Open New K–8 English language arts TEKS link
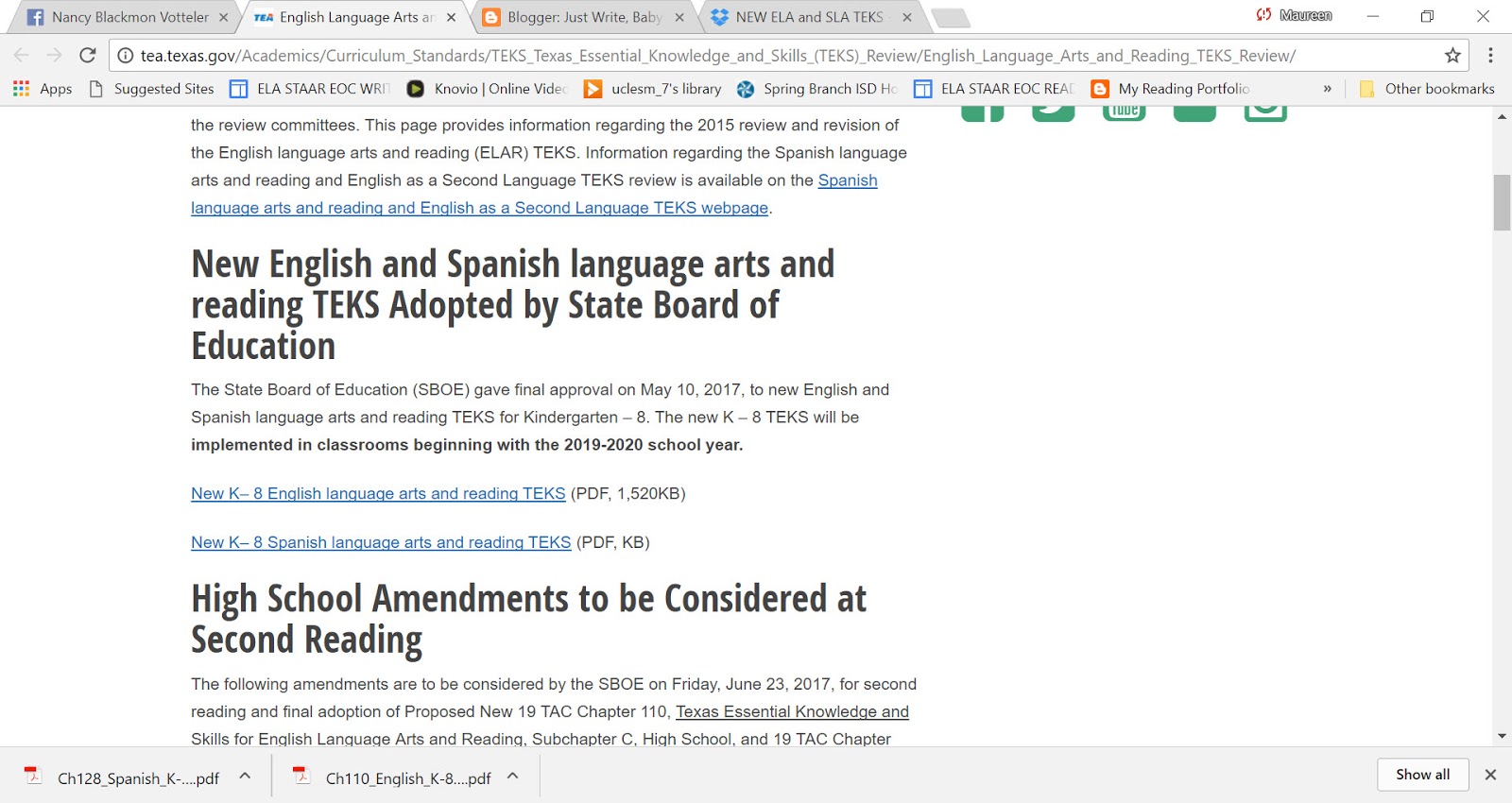 (378, 493)
